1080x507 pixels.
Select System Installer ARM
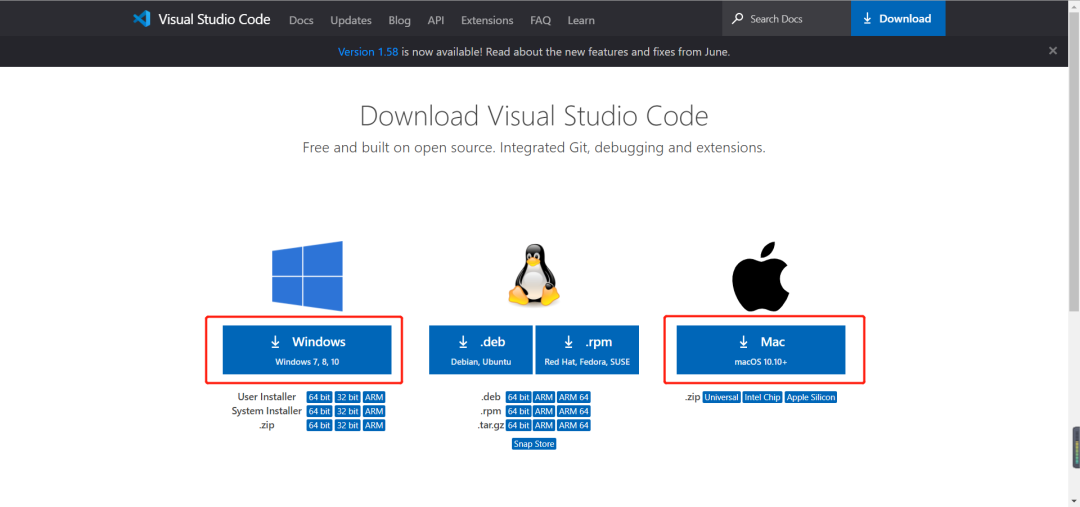tap(374, 411)
